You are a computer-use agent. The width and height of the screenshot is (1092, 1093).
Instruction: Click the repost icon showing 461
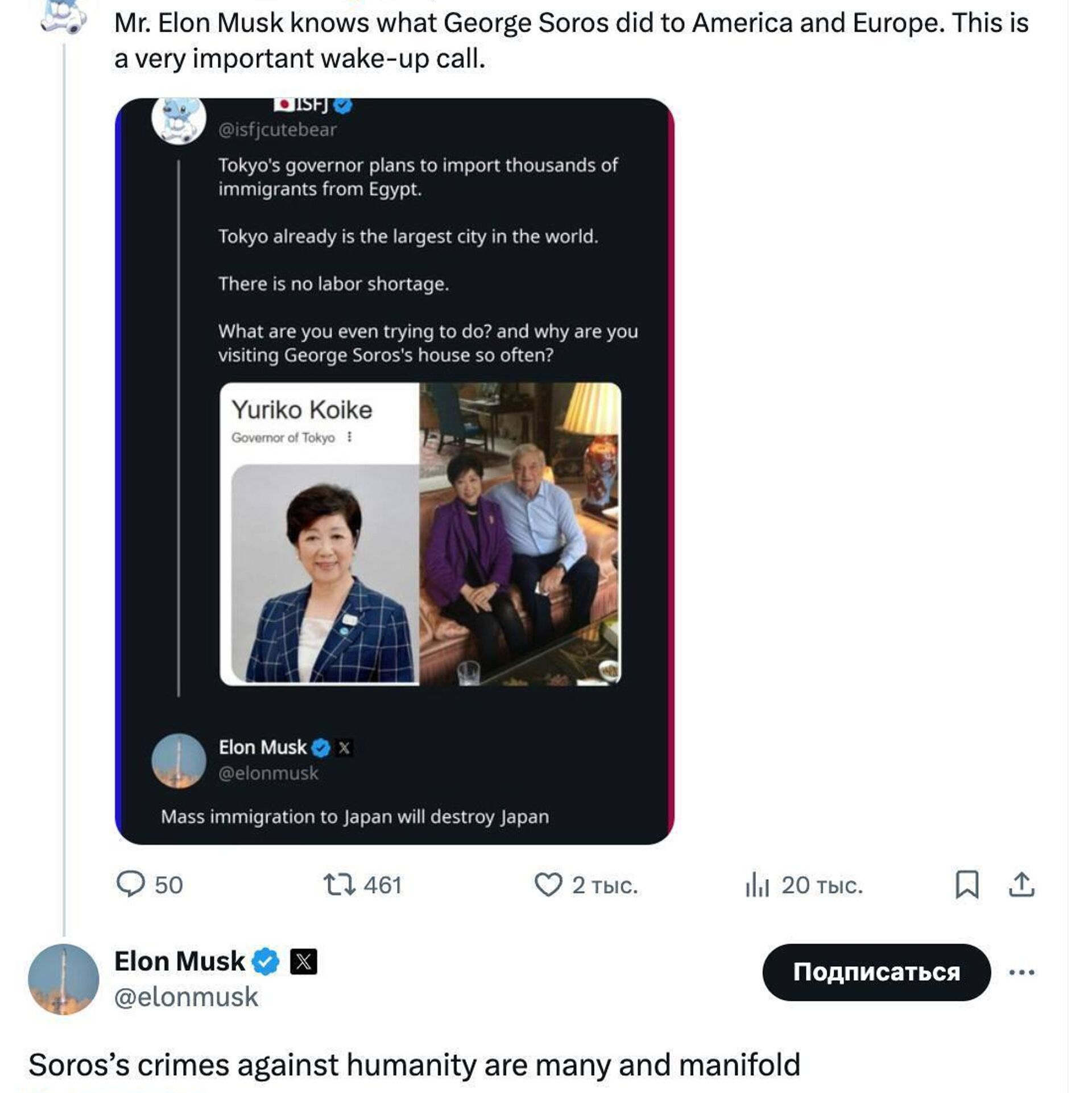pyautogui.click(x=340, y=885)
